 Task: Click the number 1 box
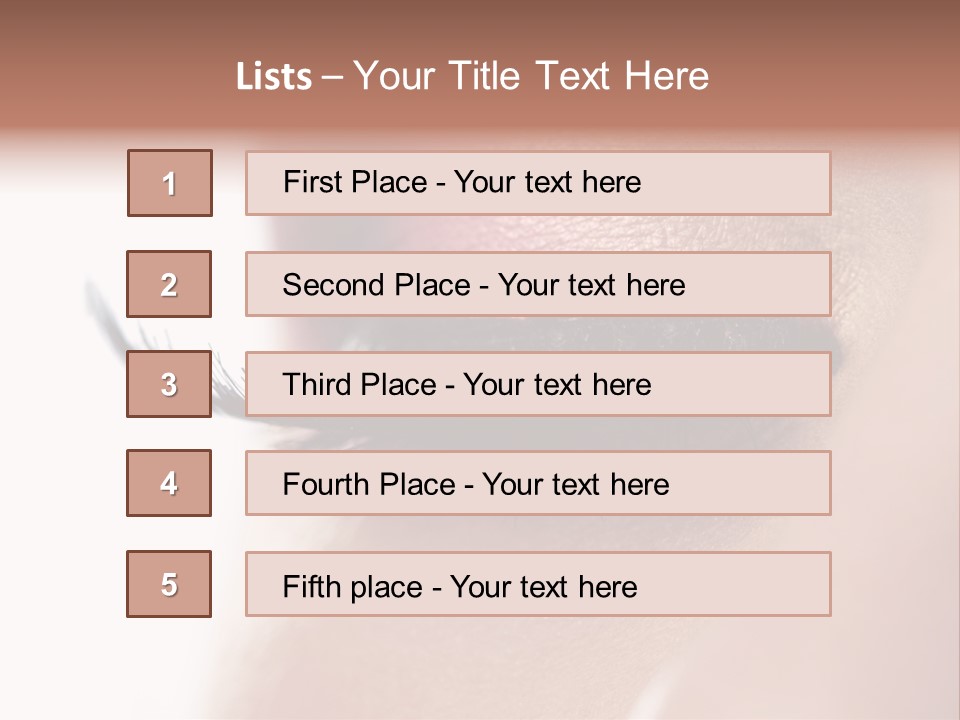click(169, 183)
